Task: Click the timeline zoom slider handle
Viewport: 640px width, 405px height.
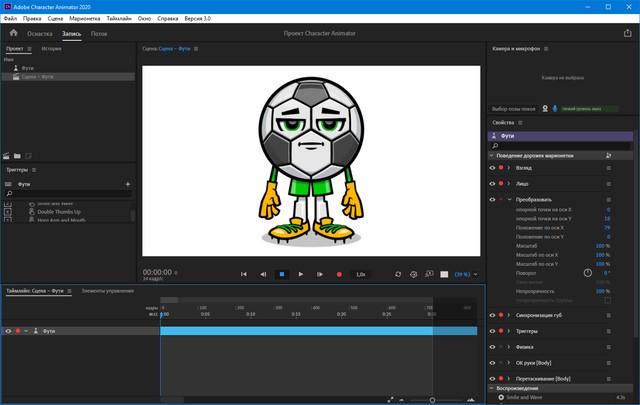Action: coord(432,400)
